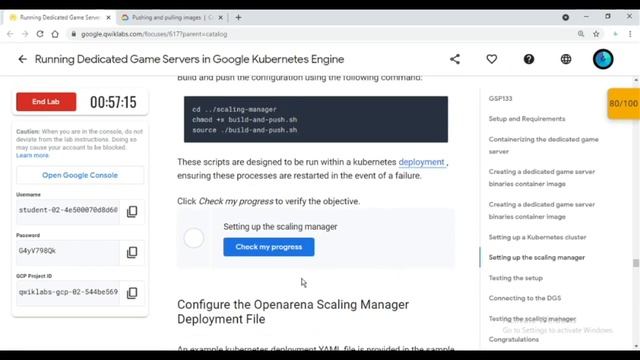This screenshot has width=640, height=360.
Task: Switch to Pushing and pulling images tab
Action: tap(171, 18)
